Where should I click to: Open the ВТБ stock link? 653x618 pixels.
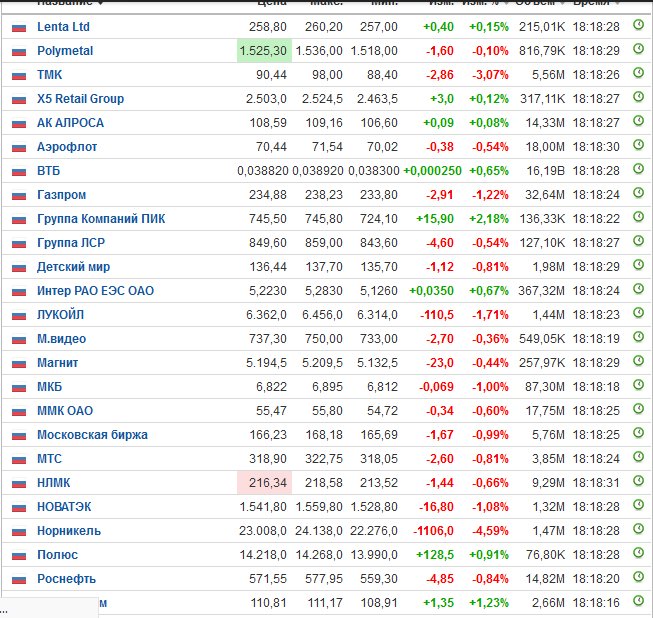pos(49,171)
